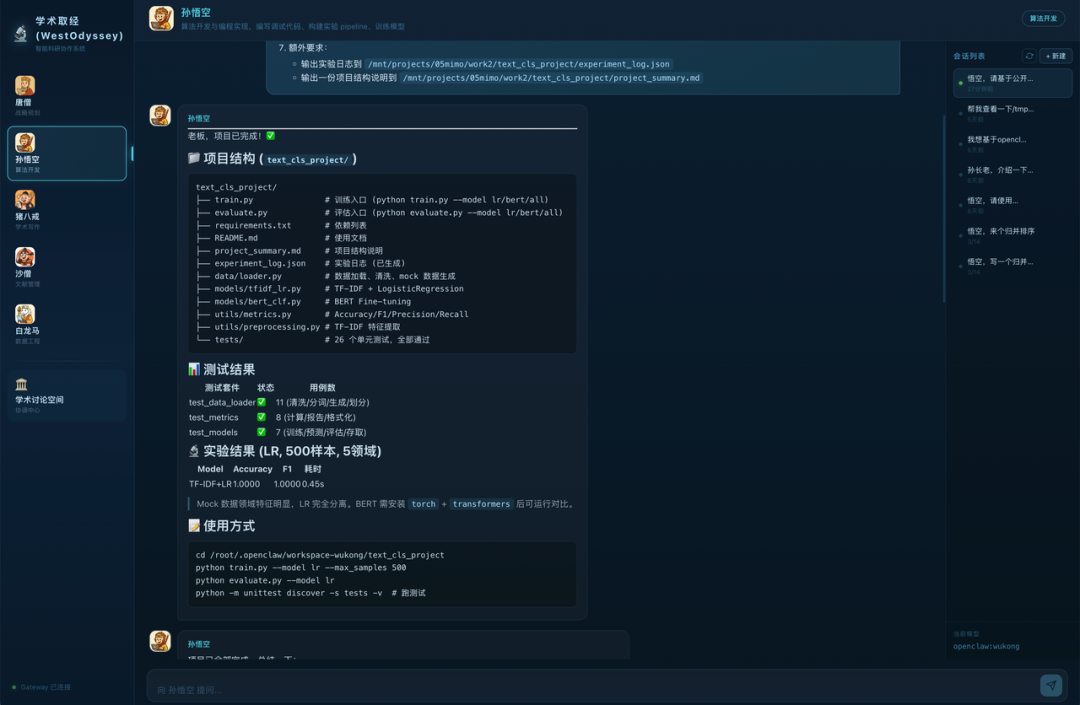Select the 唐僧 agent avatar in sidebar

25,86
